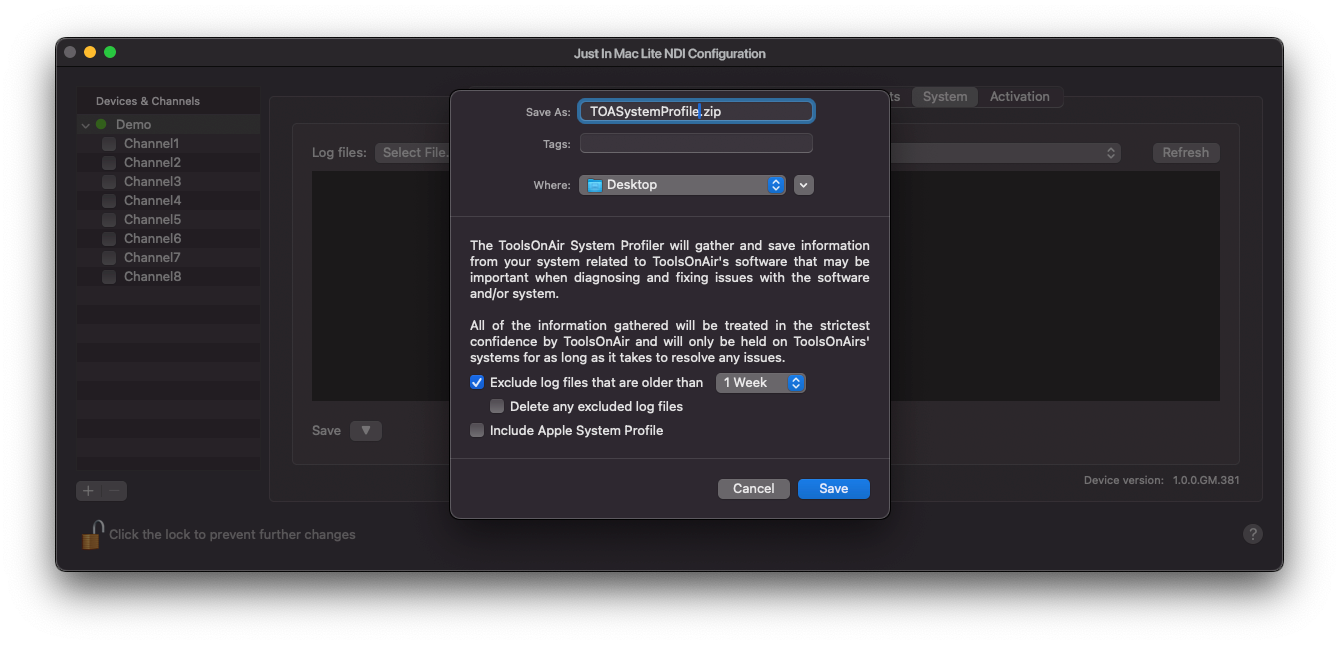Remove a device with the minus button
1339x645 pixels.
point(115,490)
